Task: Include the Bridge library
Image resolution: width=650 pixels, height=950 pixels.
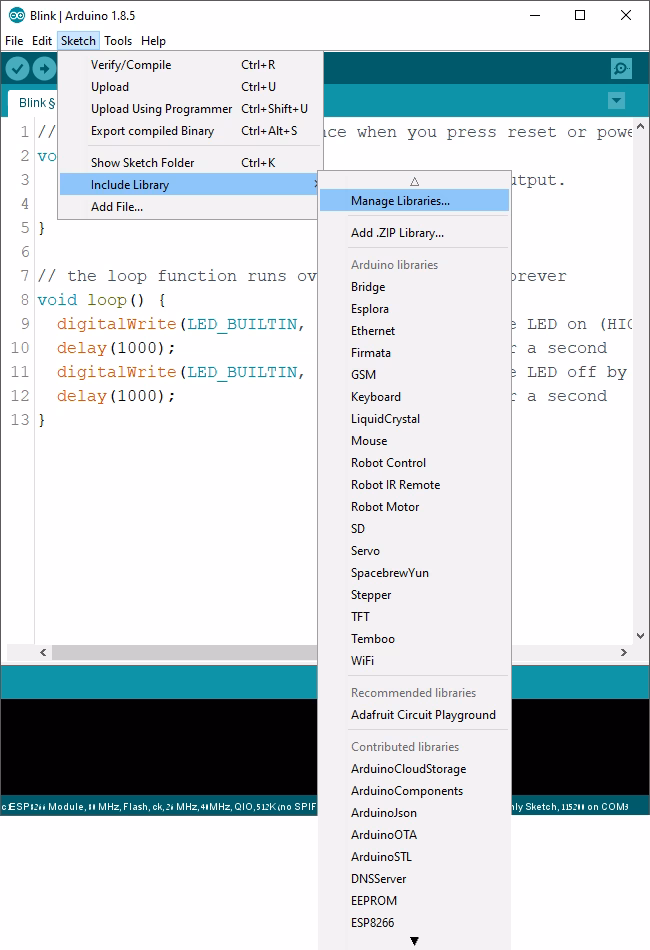Action: [414, 287]
